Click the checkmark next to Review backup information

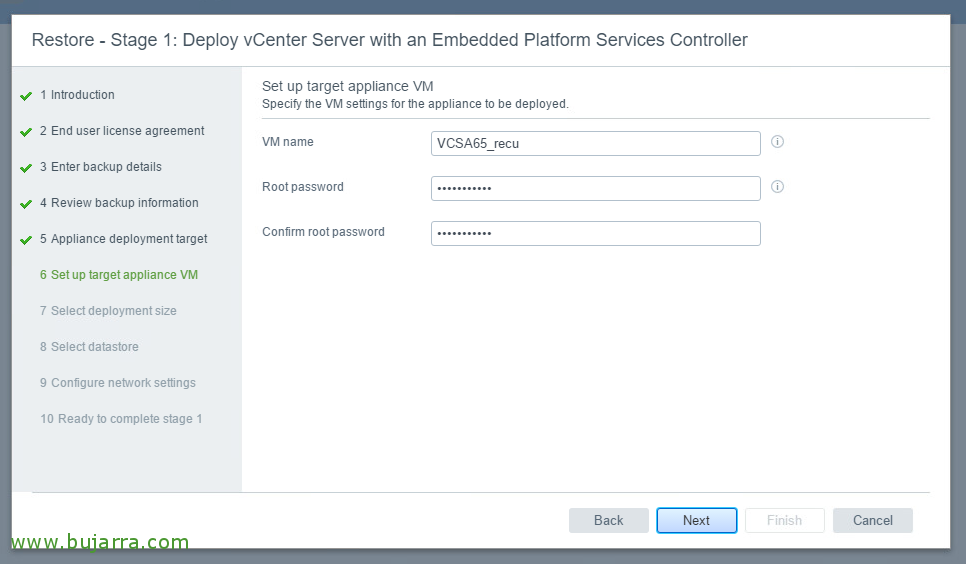click(26, 204)
